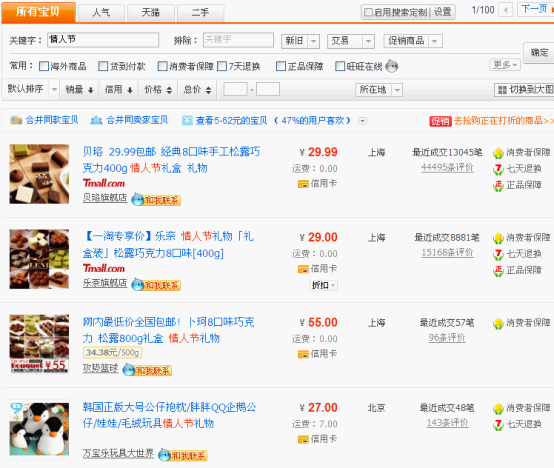Click the maximum price input box
This screenshot has height=468, width=554.
[267, 89]
